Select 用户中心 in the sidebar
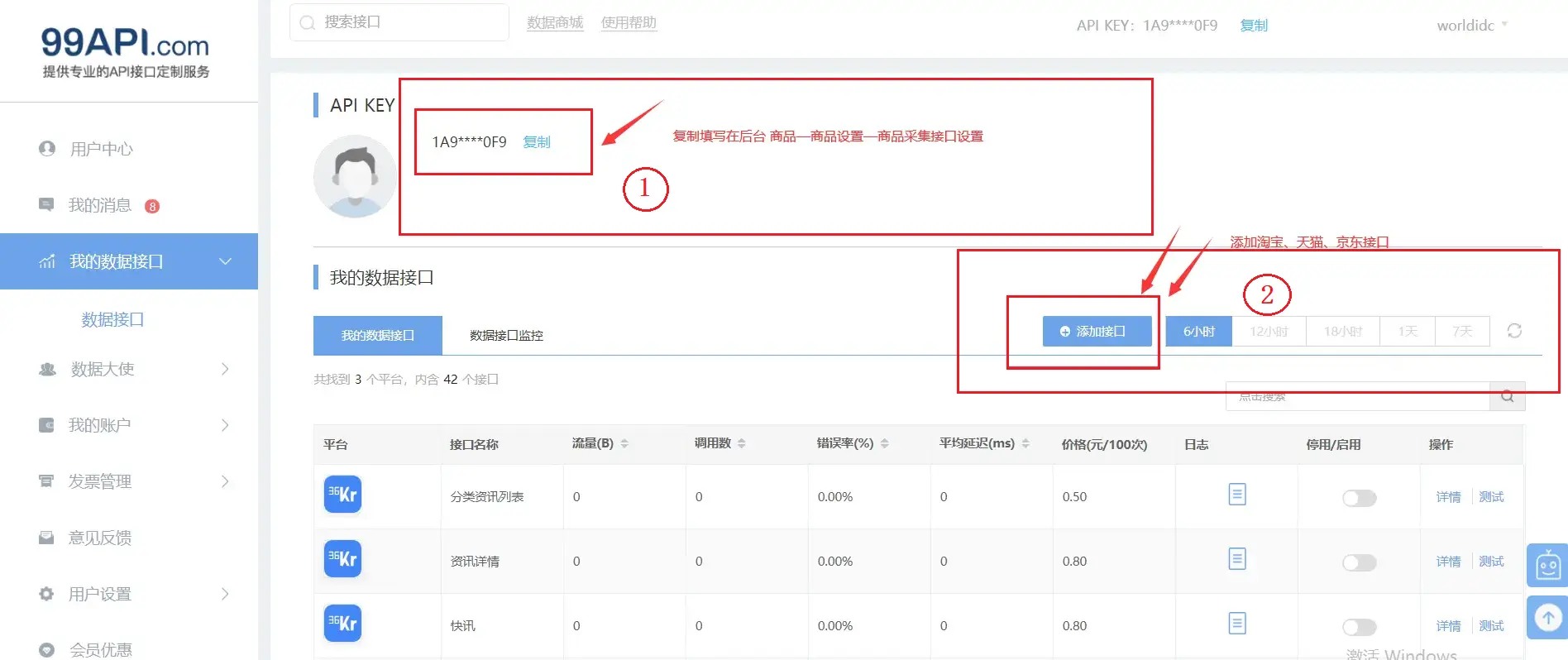Viewport: 1568px width, 660px height. pyautogui.click(x=101, y=149)
